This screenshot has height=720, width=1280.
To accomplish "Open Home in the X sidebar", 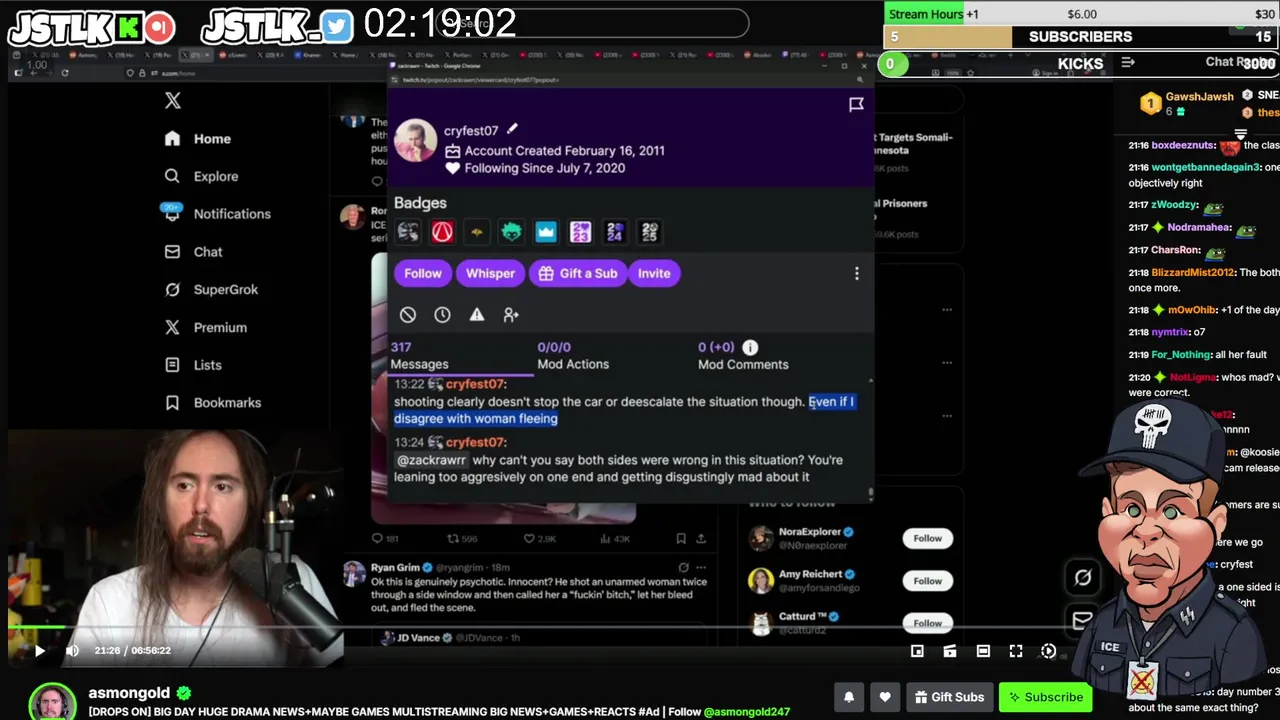I will (198, 139).
